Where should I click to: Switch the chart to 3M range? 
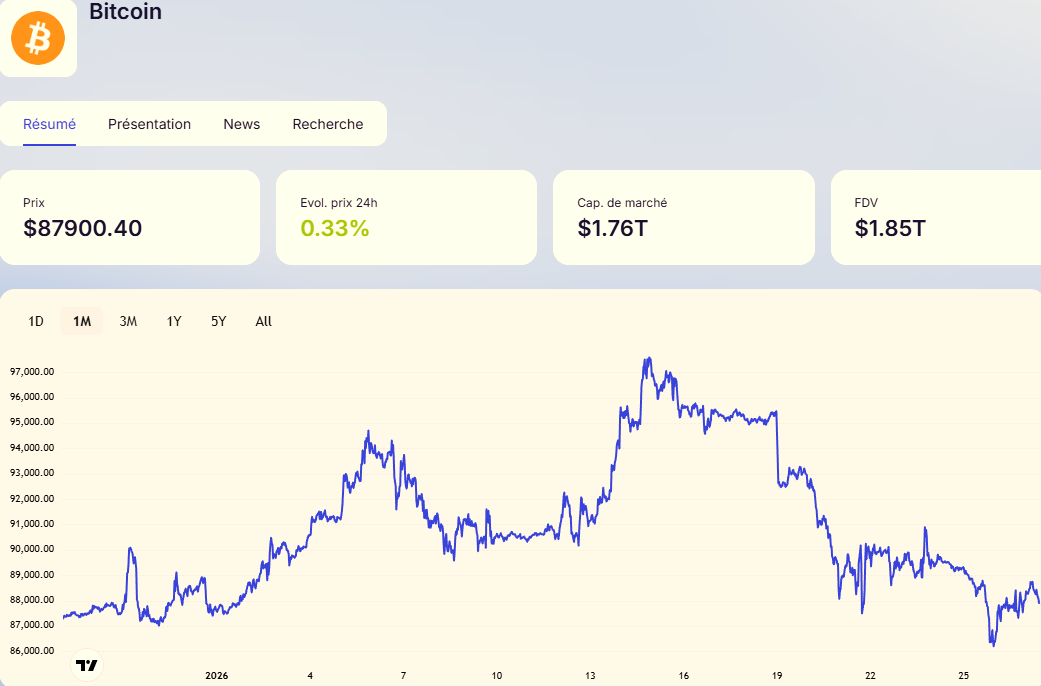coord(128,321)
